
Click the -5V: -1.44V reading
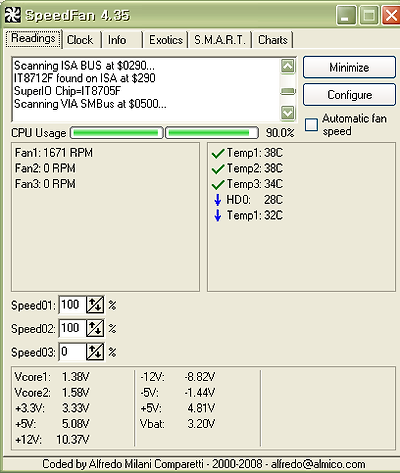178,393
